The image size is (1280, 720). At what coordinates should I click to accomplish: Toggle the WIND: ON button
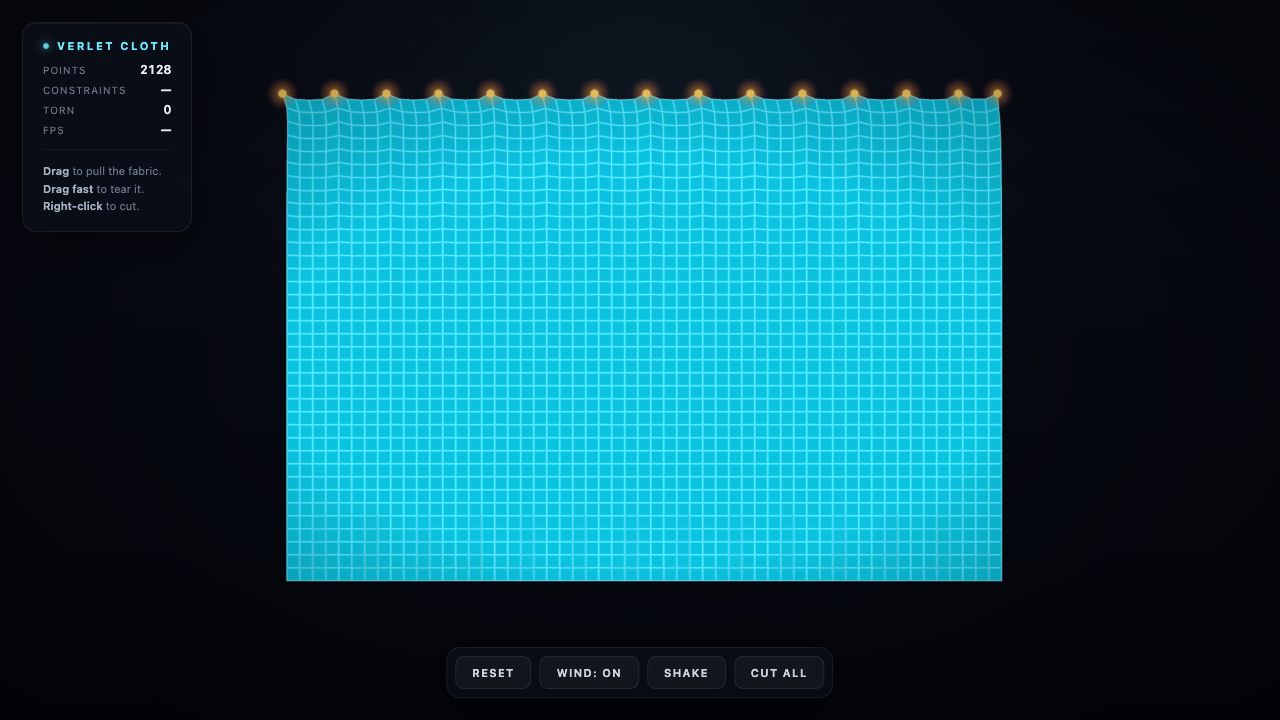point(589,673)
